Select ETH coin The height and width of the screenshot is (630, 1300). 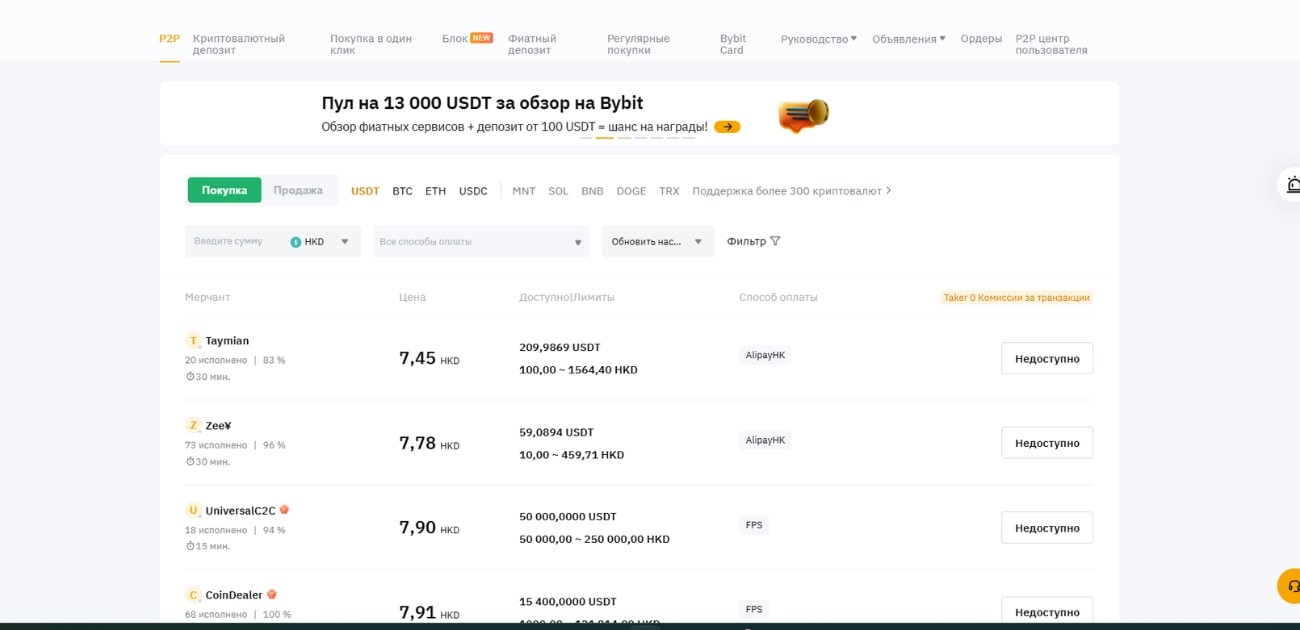[435, 191]
